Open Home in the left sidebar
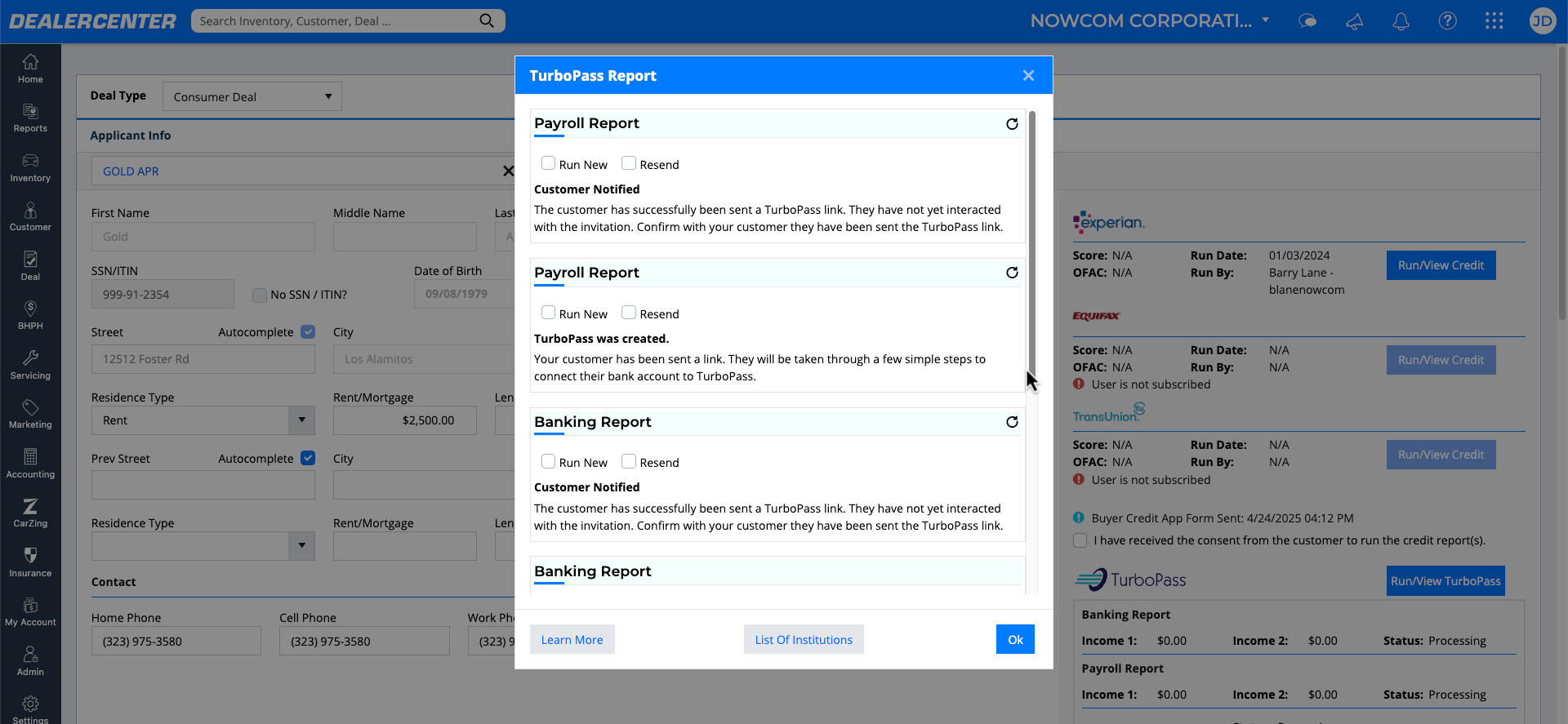This screenshot has width=1568, height=724. pyautogui.click(x=30, y=69)
